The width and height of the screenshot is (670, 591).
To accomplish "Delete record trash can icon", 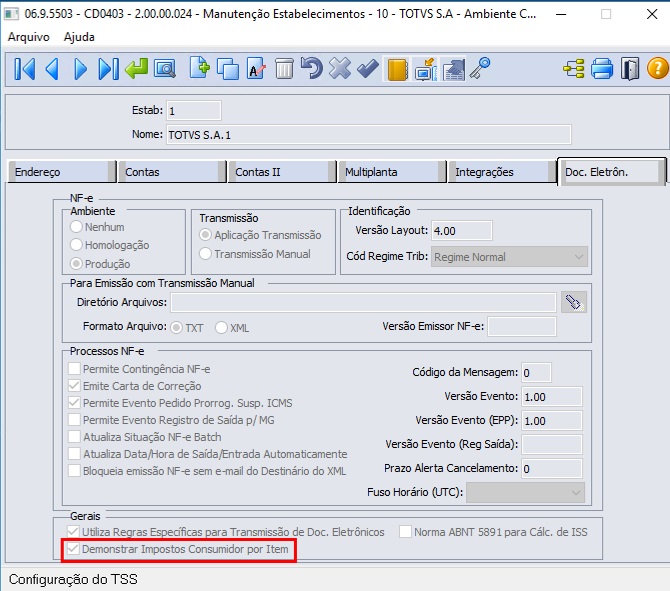I will click(284, 69).
